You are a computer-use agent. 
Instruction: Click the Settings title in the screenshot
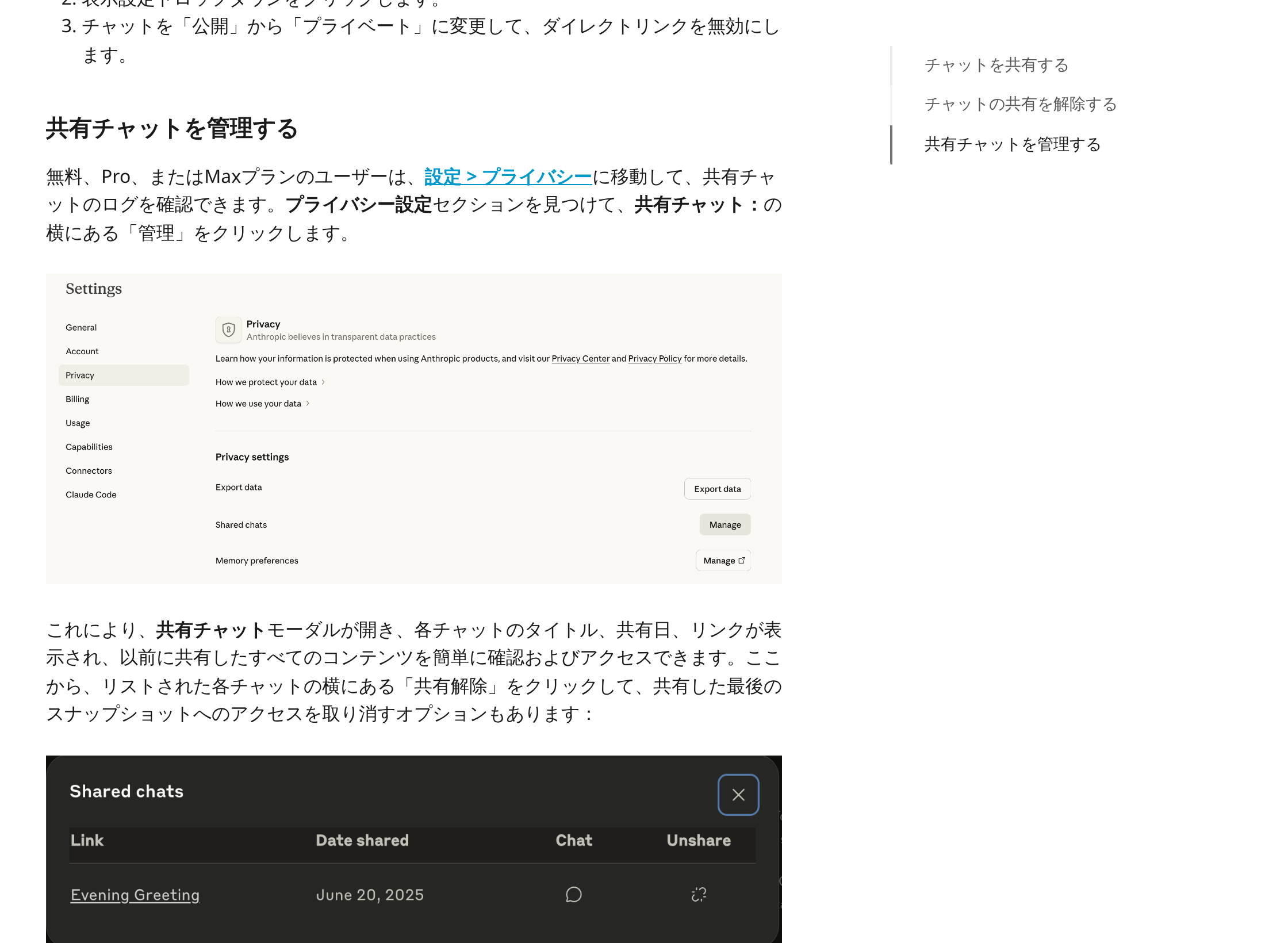94,289
